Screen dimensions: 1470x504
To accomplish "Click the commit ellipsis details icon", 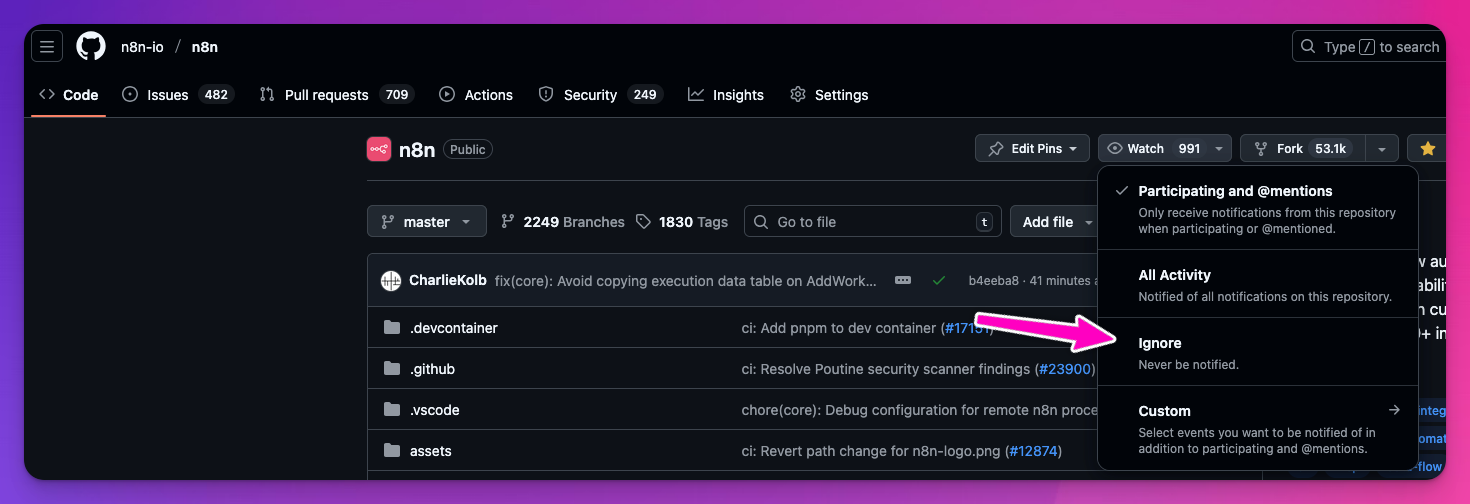I will [x=903, y=281].
